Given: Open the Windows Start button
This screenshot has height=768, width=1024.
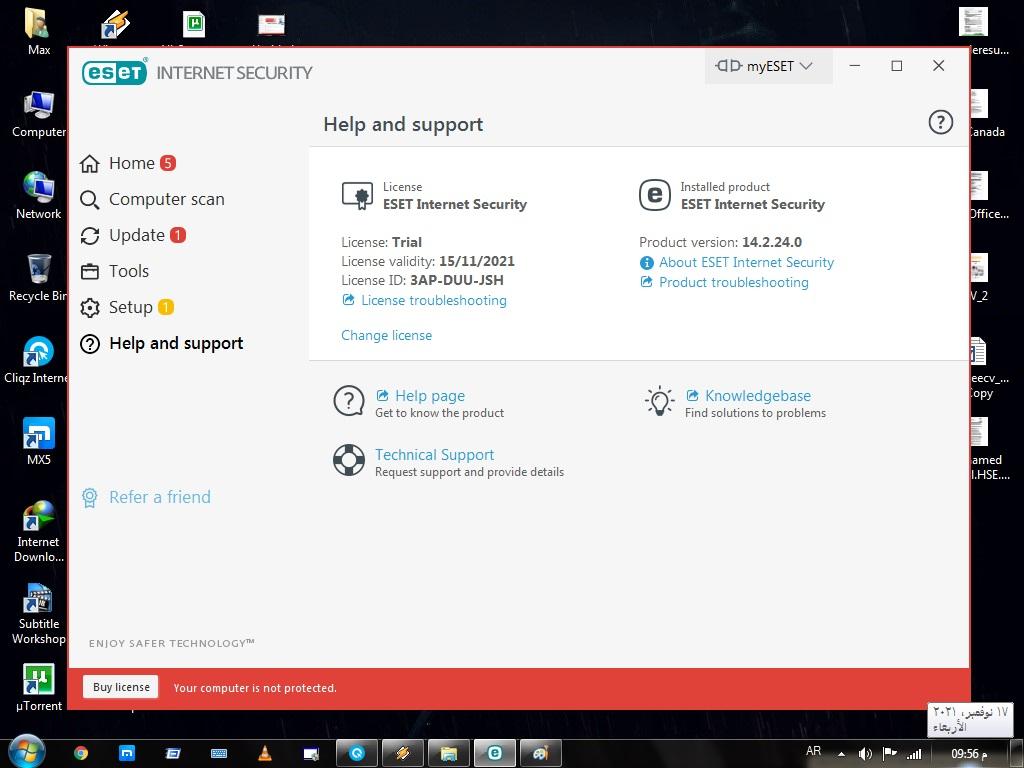Looking at the screenshot, I should 26,753.
